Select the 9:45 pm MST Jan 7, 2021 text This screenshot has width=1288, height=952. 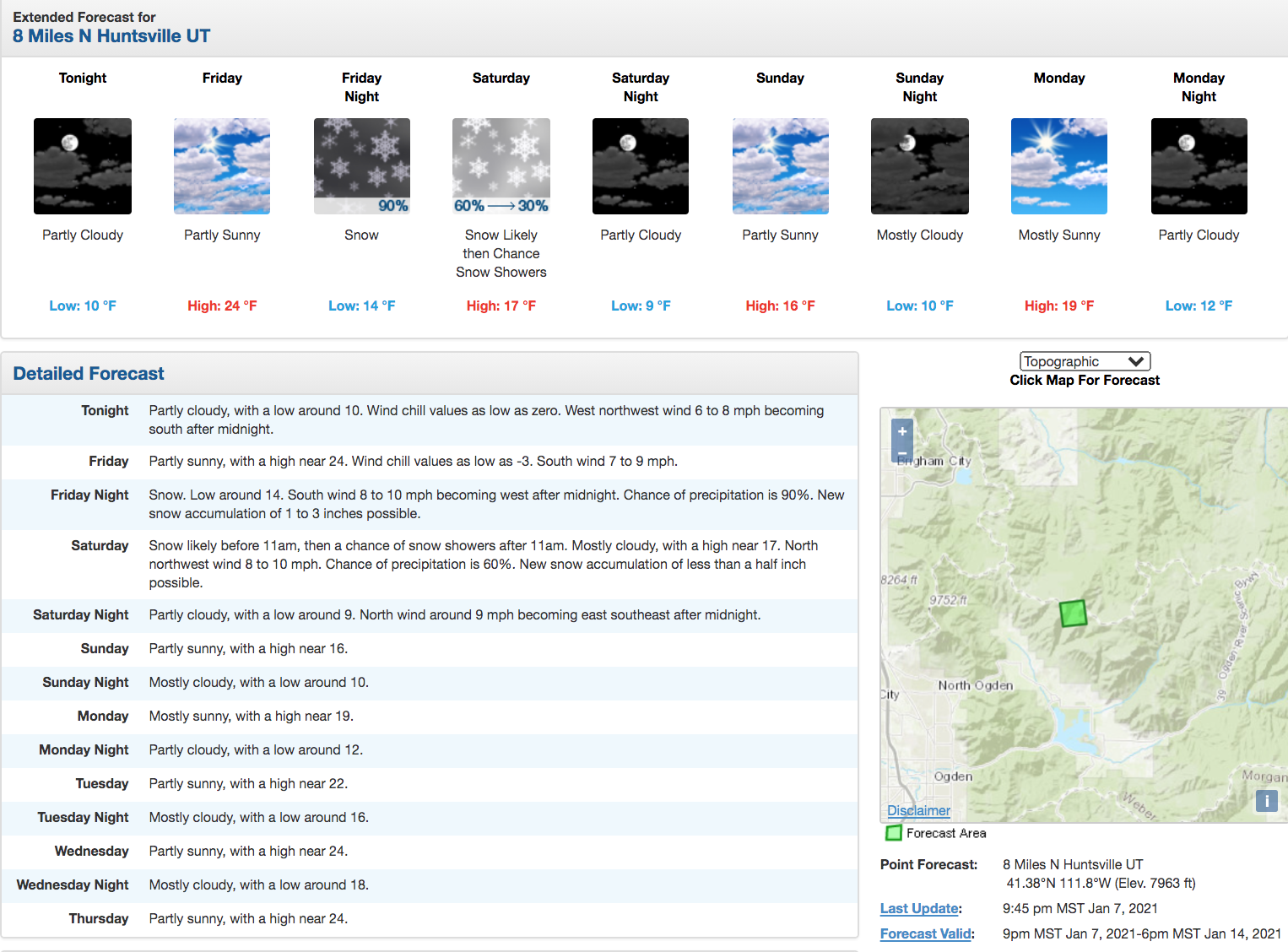(1080, 908)
